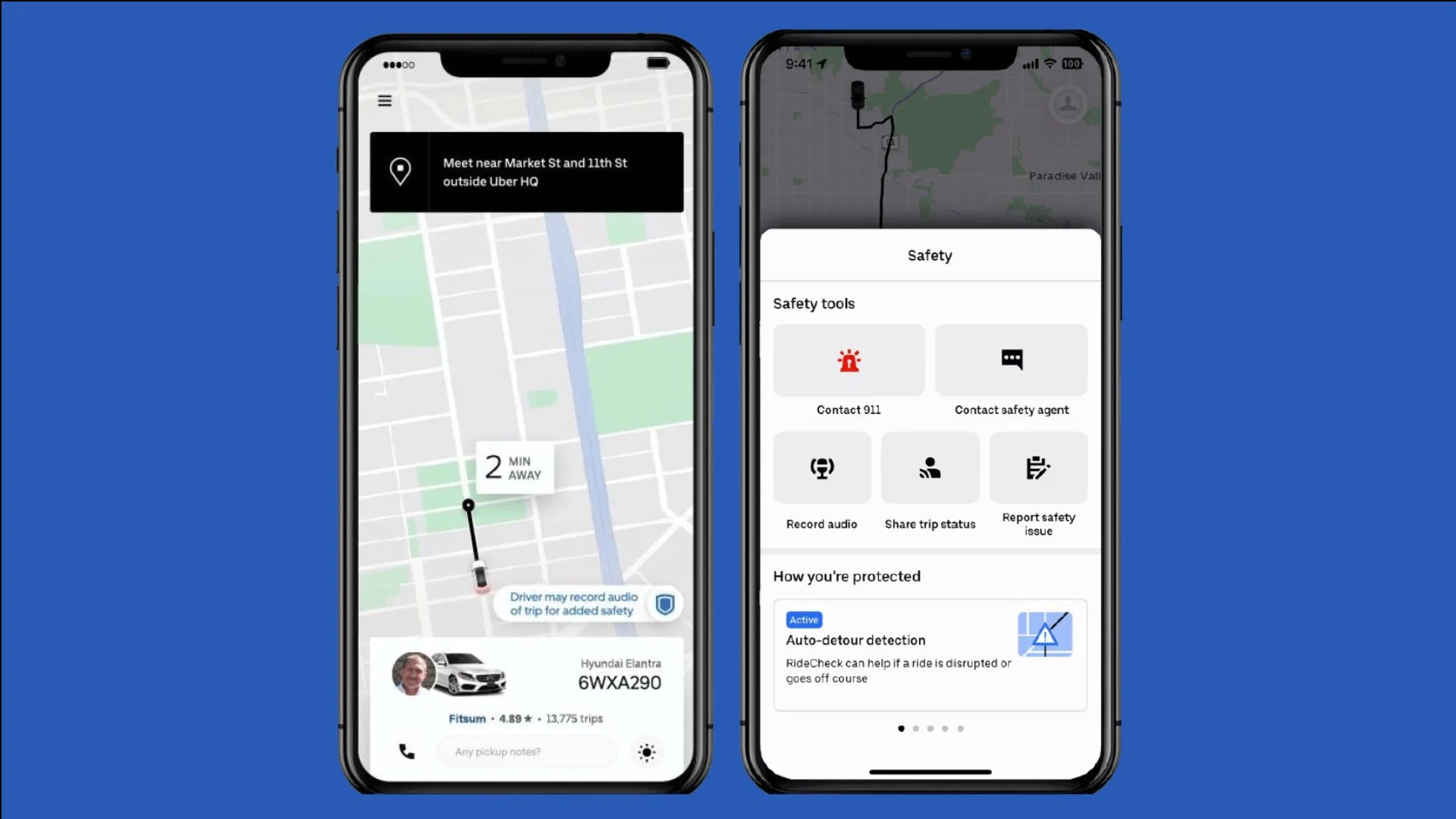Screen dimensions: 1456x819
Task: Expand the Safety panel carousel dots
Action: pyautogui.click(x=930, y=727)
